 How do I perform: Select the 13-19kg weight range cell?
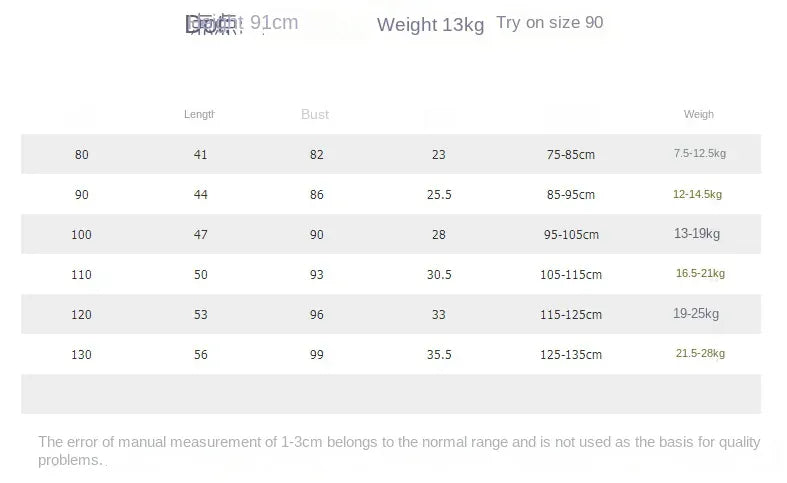click(697, 234)
